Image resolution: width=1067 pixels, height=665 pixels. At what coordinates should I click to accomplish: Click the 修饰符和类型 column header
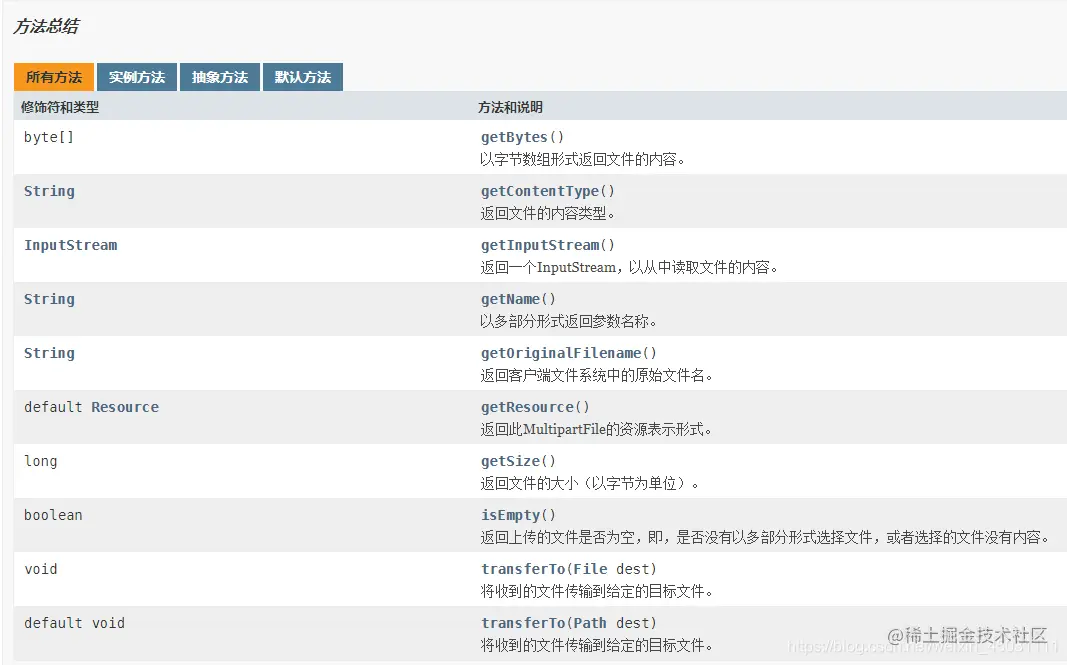point(60,107)
